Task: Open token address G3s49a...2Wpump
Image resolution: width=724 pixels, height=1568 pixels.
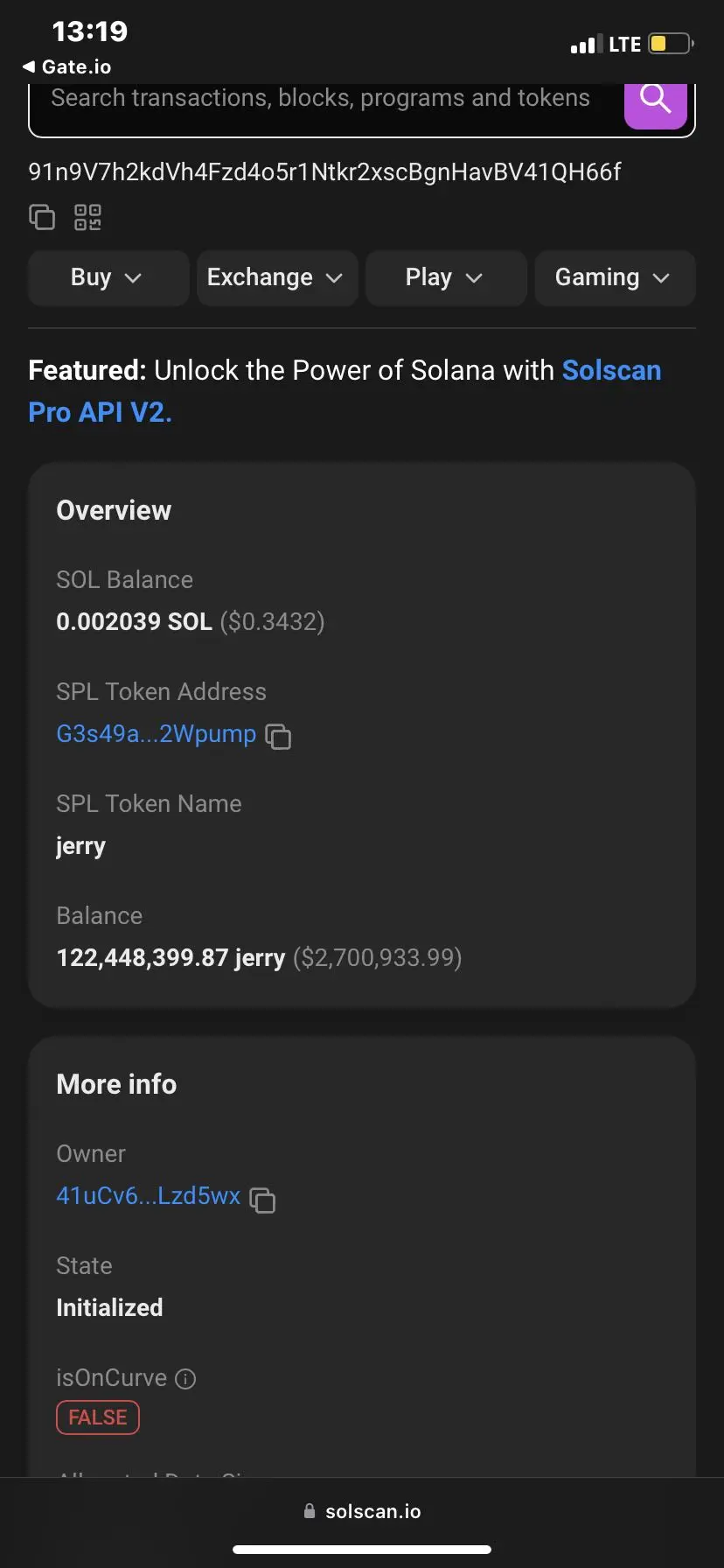Action: tap(156, 734)
